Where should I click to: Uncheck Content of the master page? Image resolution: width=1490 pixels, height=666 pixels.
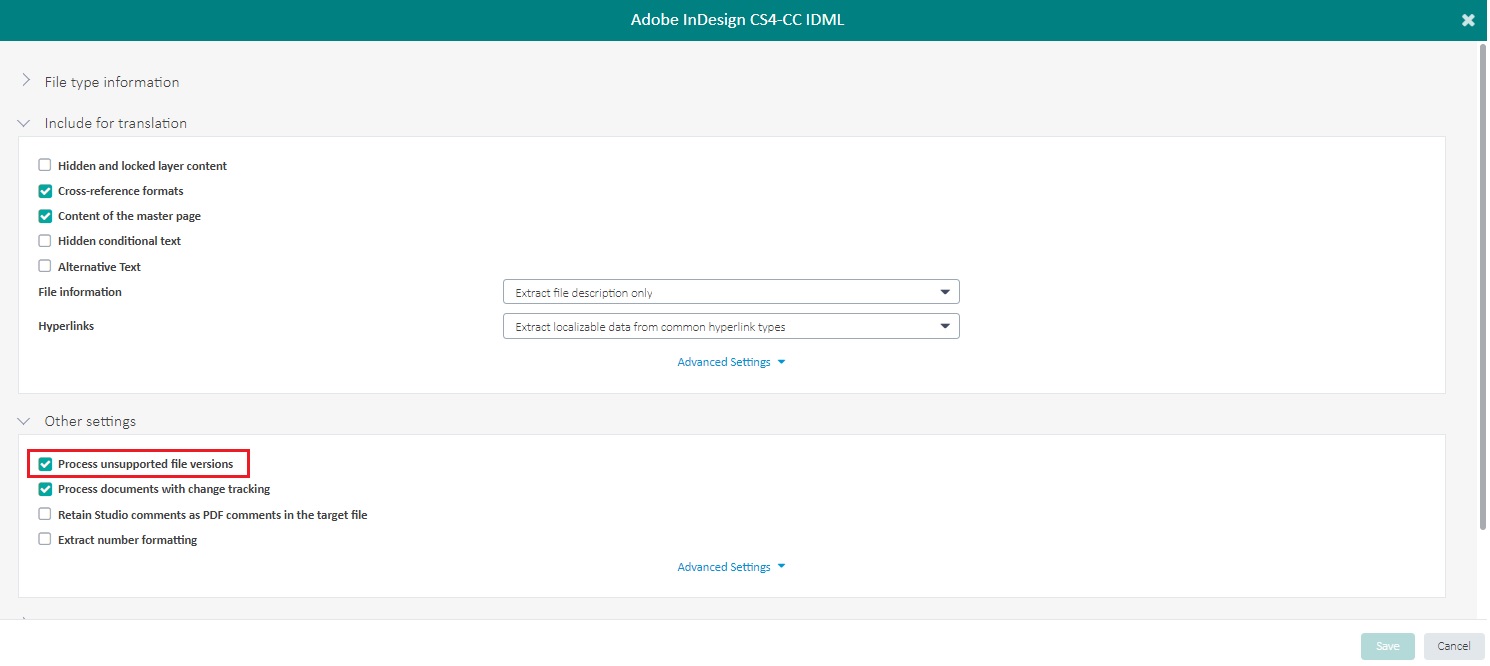pyautogui.click(x=45, y=215)
